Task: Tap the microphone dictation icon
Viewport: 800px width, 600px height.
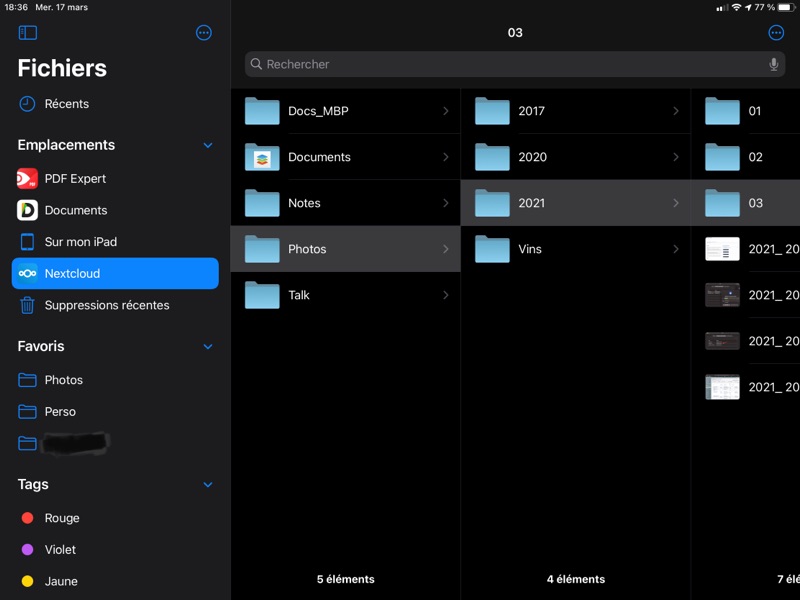Action: (x=773, y=64)
